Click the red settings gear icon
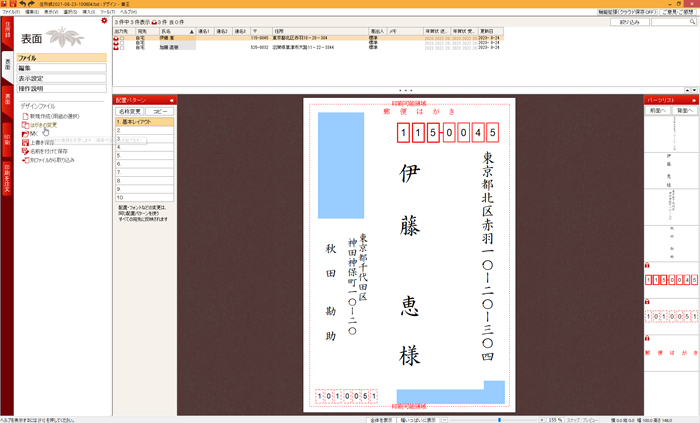The image size is (700, 423). tap(104, 21)
